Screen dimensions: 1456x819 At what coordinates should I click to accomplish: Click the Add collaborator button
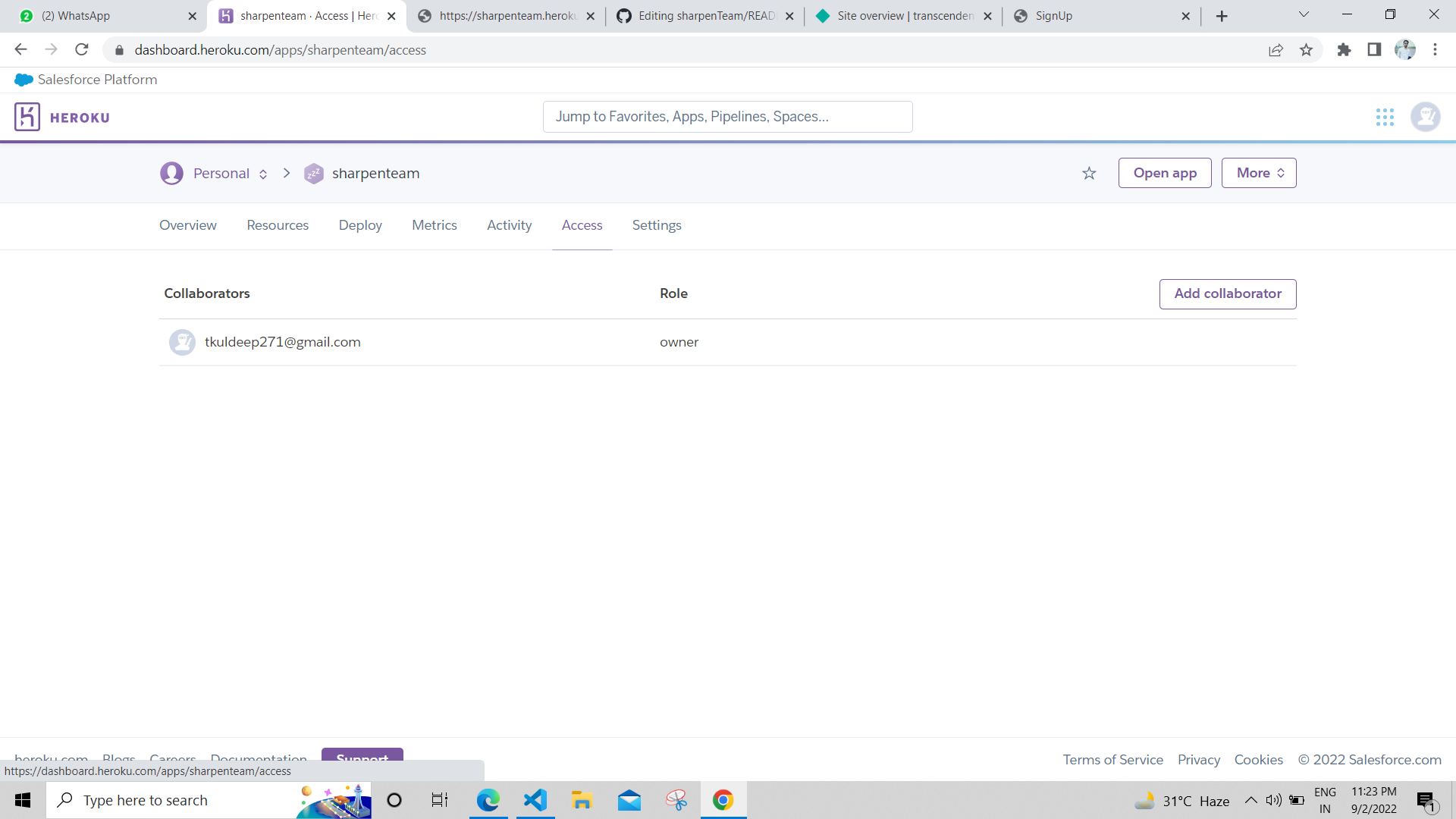pyautogui.click(x=1228, y=293)
